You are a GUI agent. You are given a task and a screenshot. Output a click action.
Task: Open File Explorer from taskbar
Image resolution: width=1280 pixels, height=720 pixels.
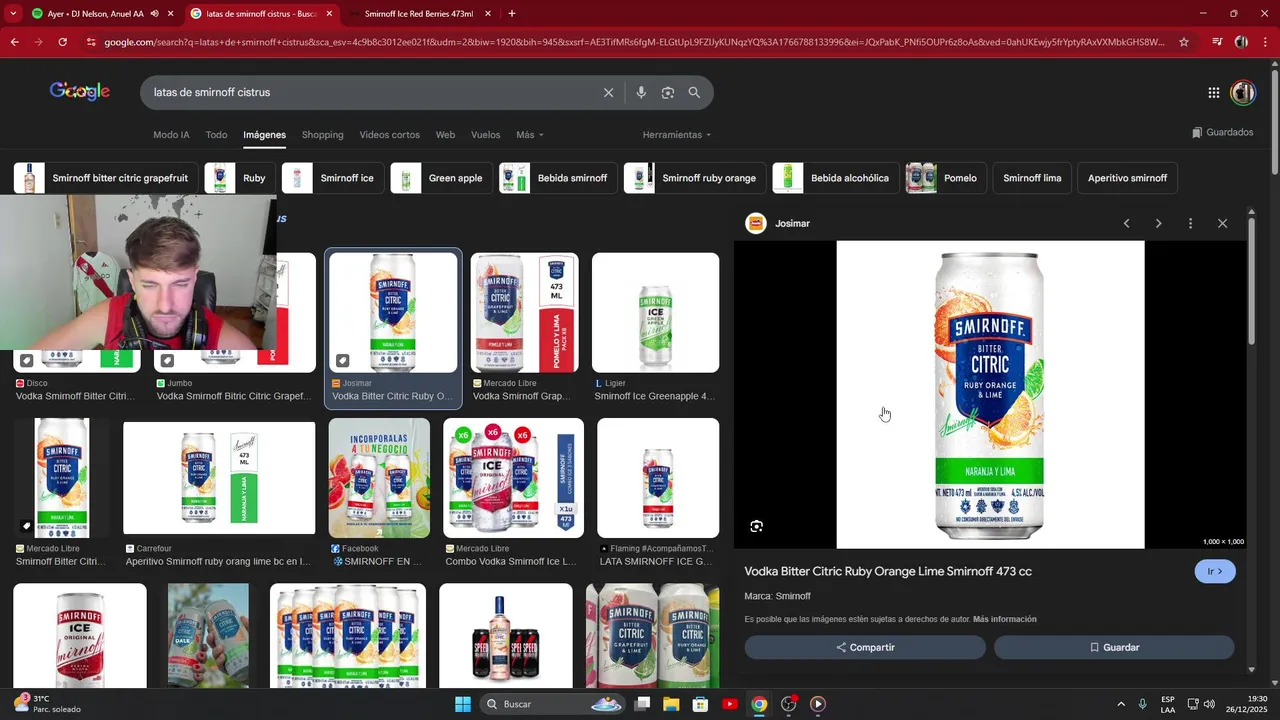coord(671,704)
